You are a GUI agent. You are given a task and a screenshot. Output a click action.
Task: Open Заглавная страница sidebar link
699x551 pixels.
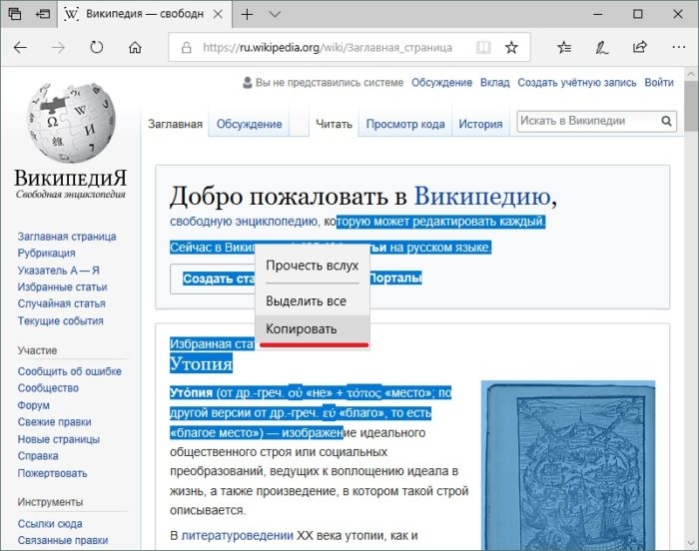[67, 236]
